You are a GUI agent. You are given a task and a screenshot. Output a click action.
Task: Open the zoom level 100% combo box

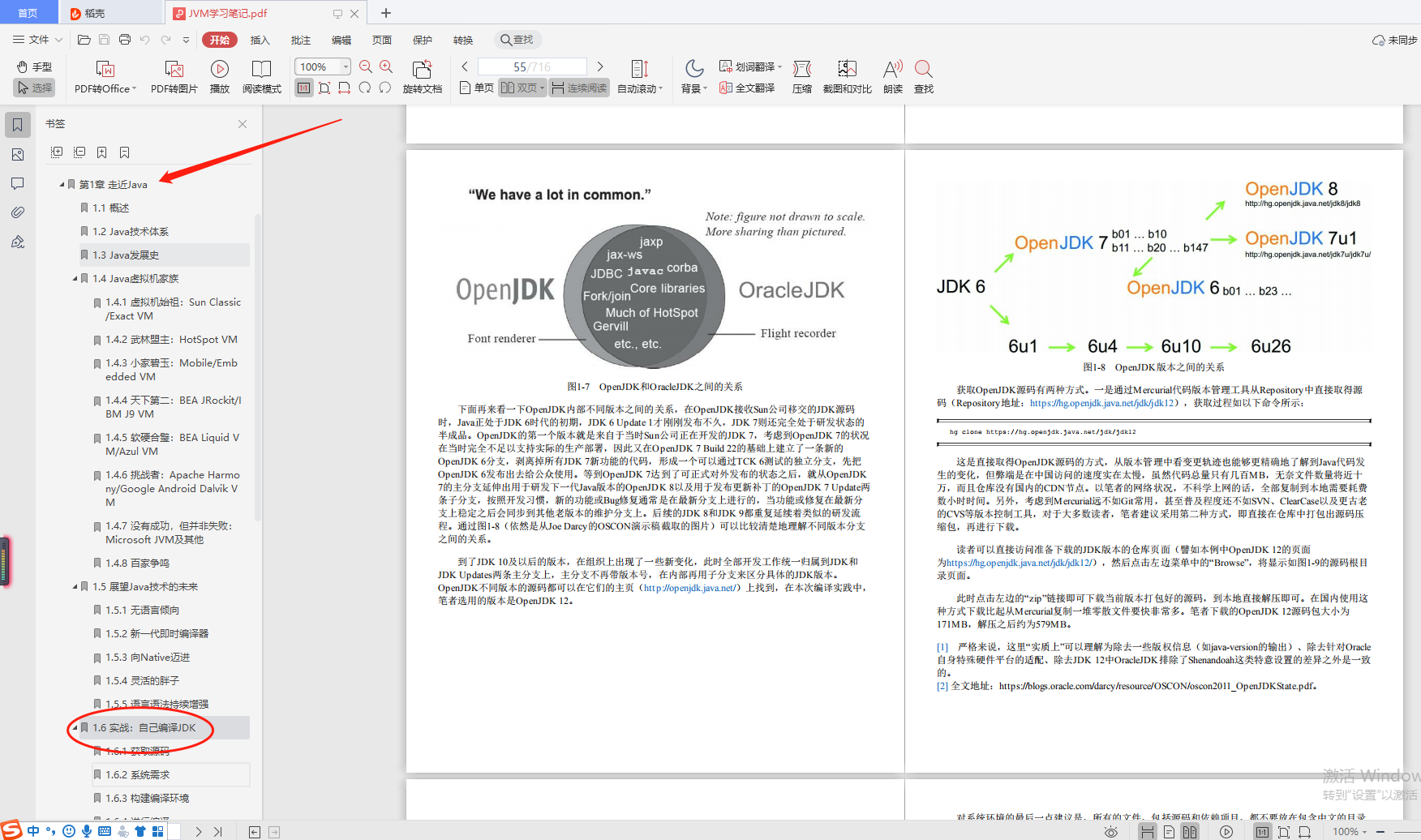(x=323, y=66)
